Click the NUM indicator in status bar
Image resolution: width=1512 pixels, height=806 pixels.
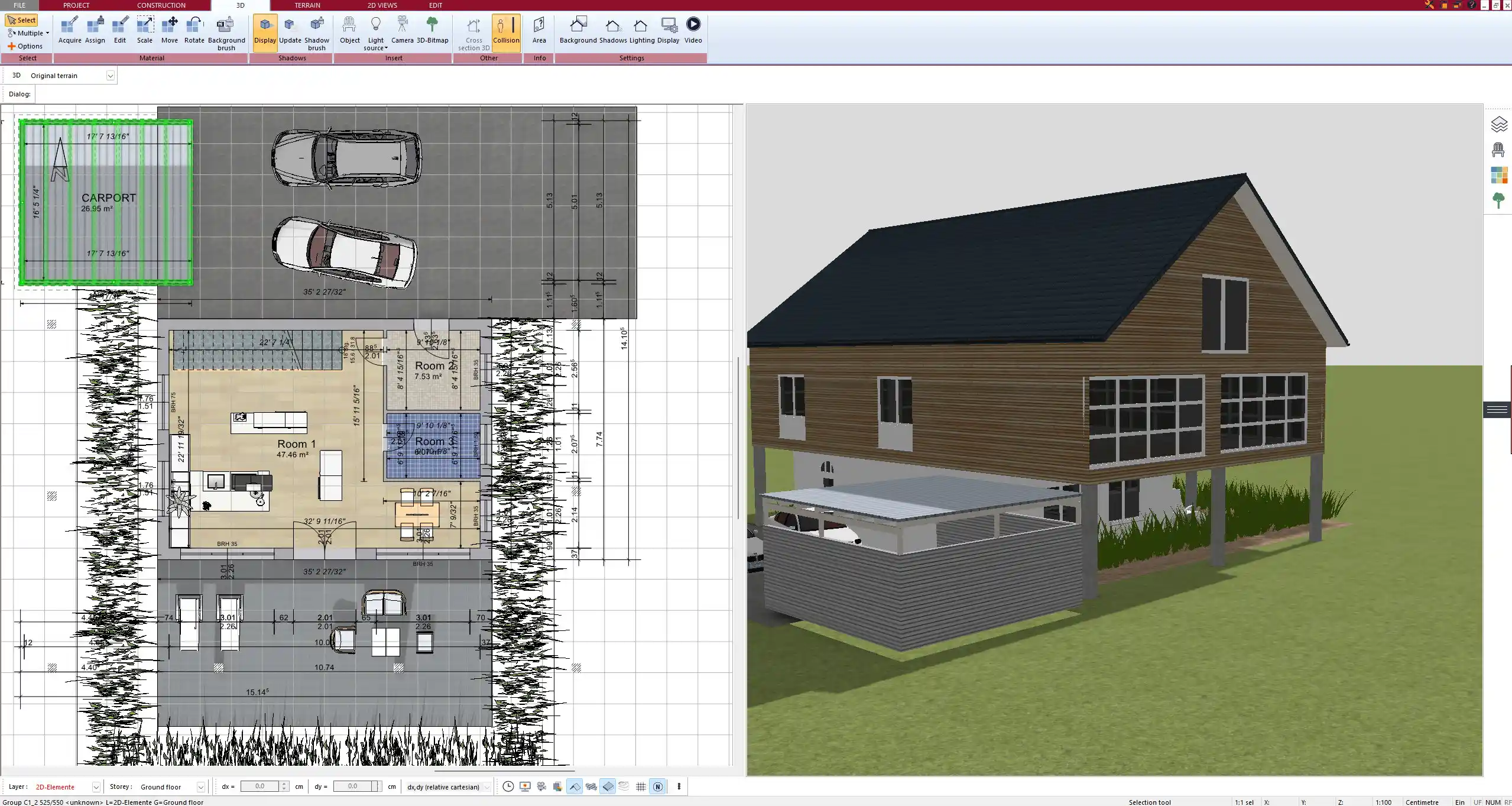click(x=1493, y=802)
